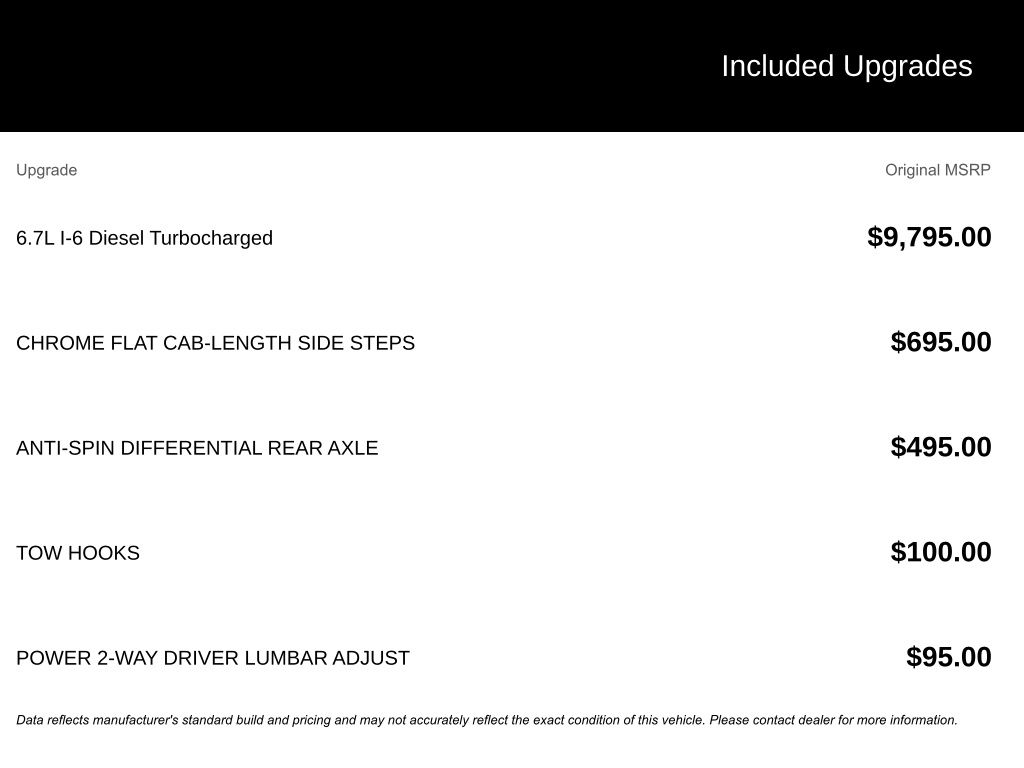Click the Upgrade column header
Screen dimensions: 1024x768
coord(46,170)
